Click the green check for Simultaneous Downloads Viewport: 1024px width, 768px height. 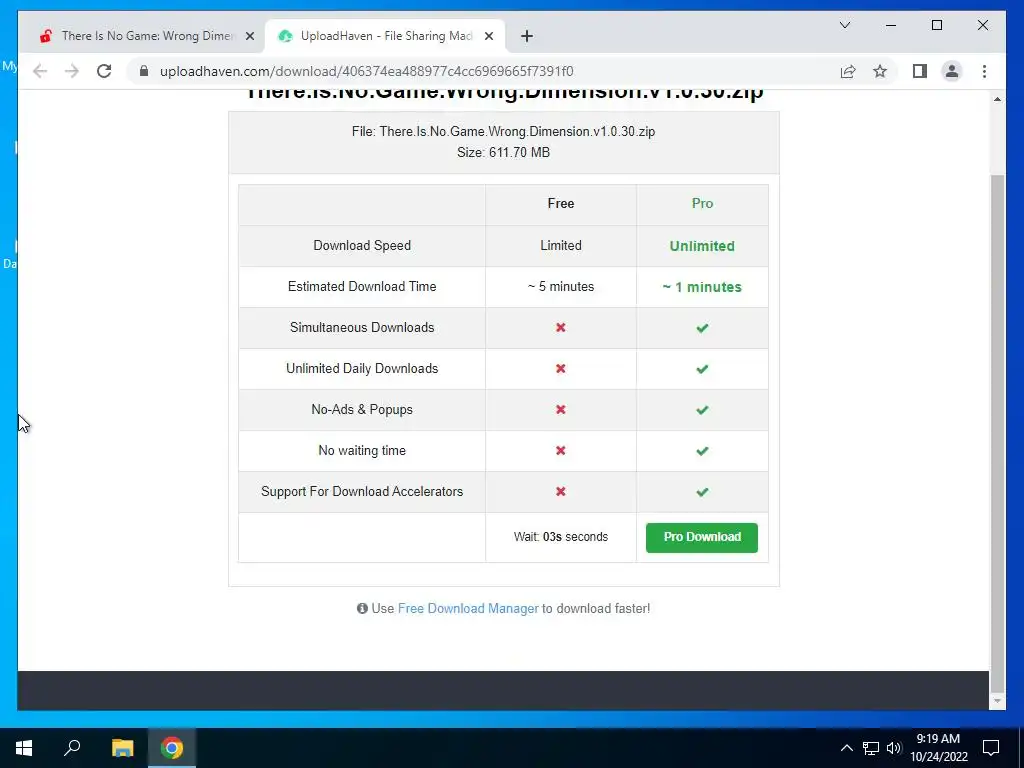pyautogui.click(x=702, y=328)
